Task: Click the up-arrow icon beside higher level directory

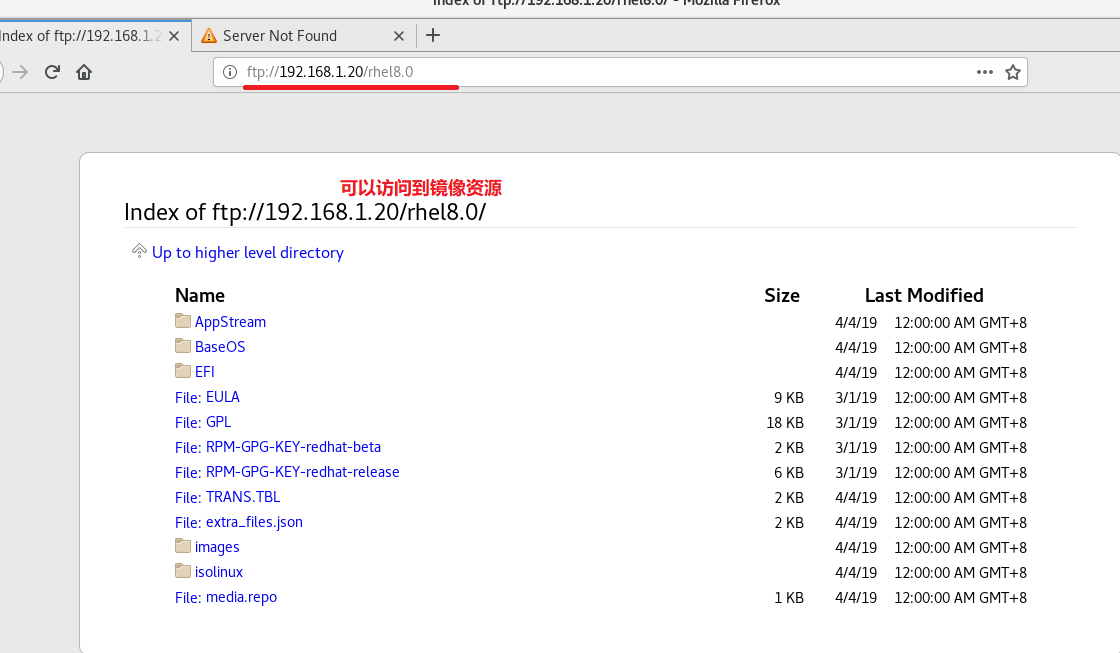Action: 139,251
